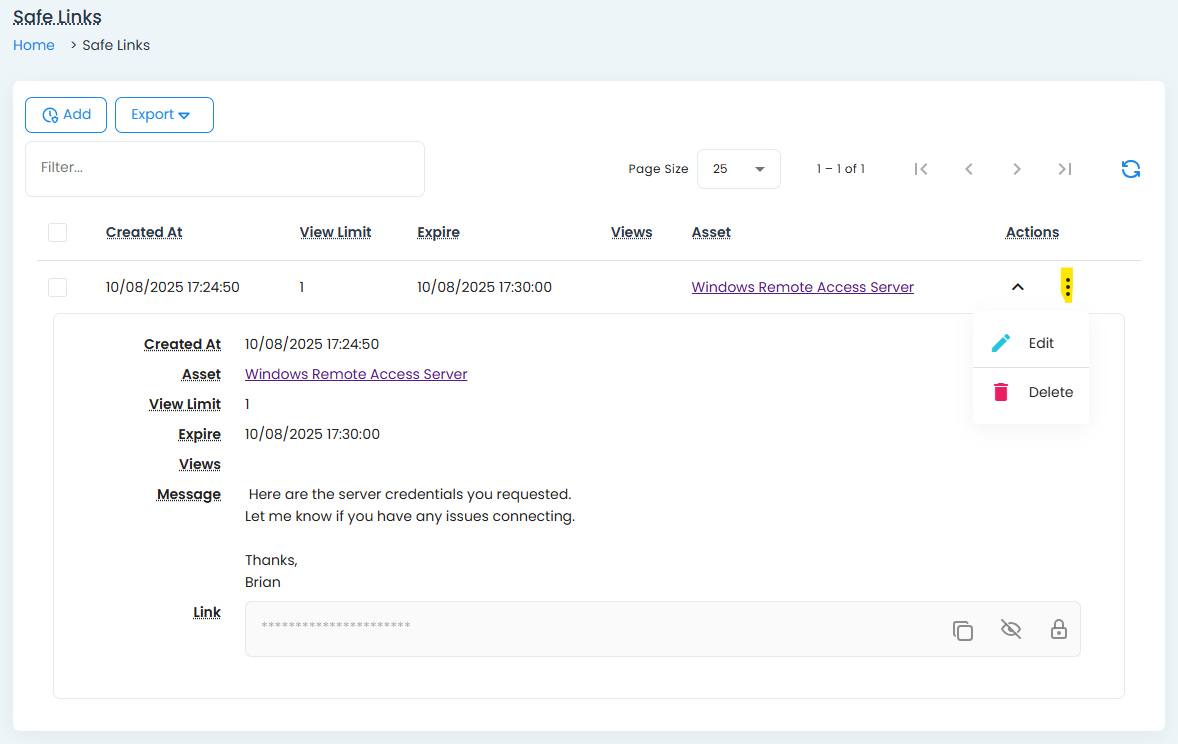Tick the select-all header checkbox
Viewport: 1178px width, 744px height.
[57, 232]
